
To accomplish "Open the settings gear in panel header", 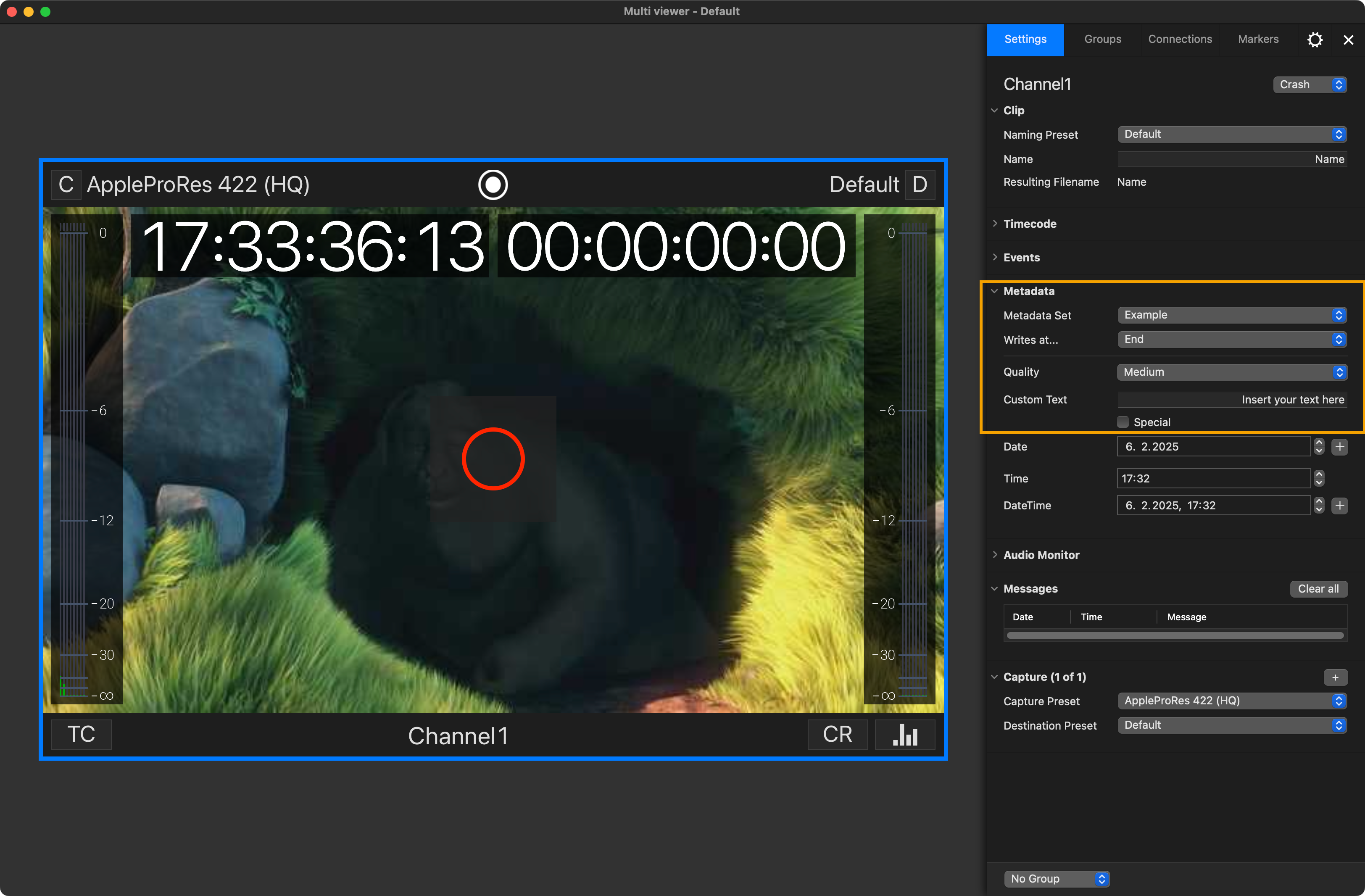I will click(x=1315, y=40).
